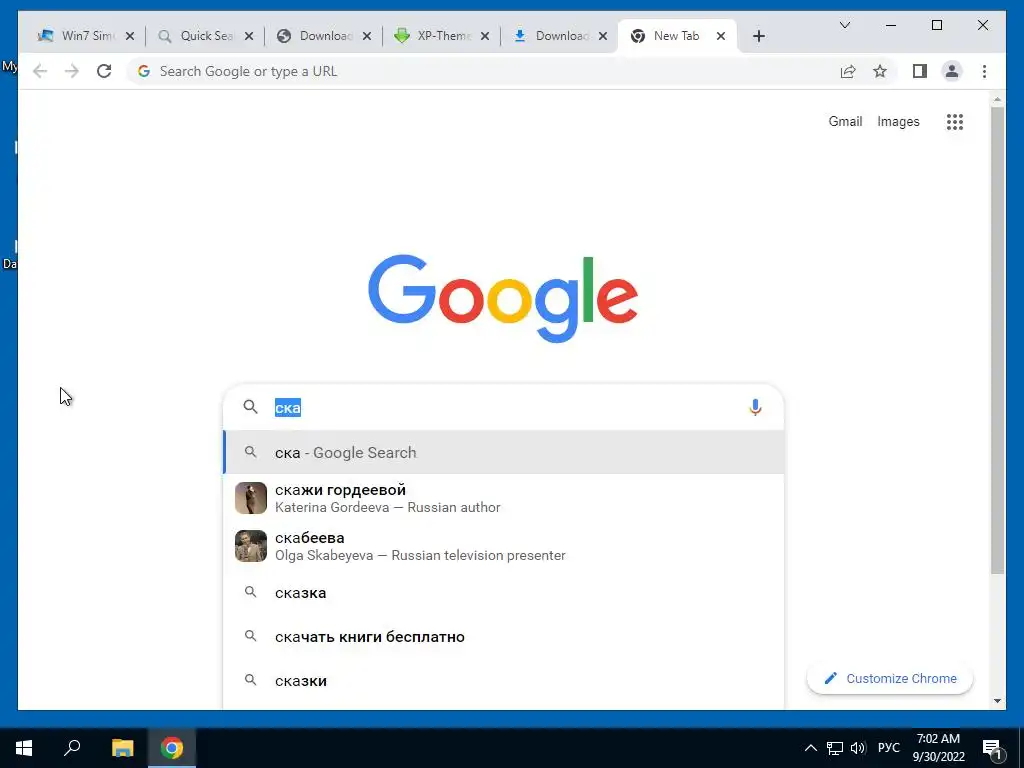Screen dimensions: 1024x768
Task: Switch input language РУС indicator
Action: 889,748
